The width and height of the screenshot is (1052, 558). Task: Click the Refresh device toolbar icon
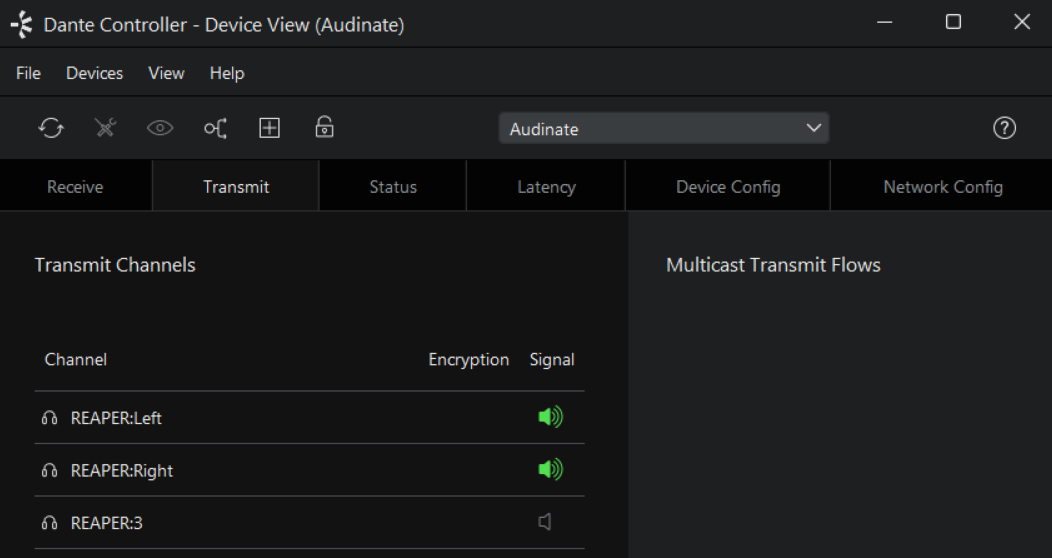51,127
